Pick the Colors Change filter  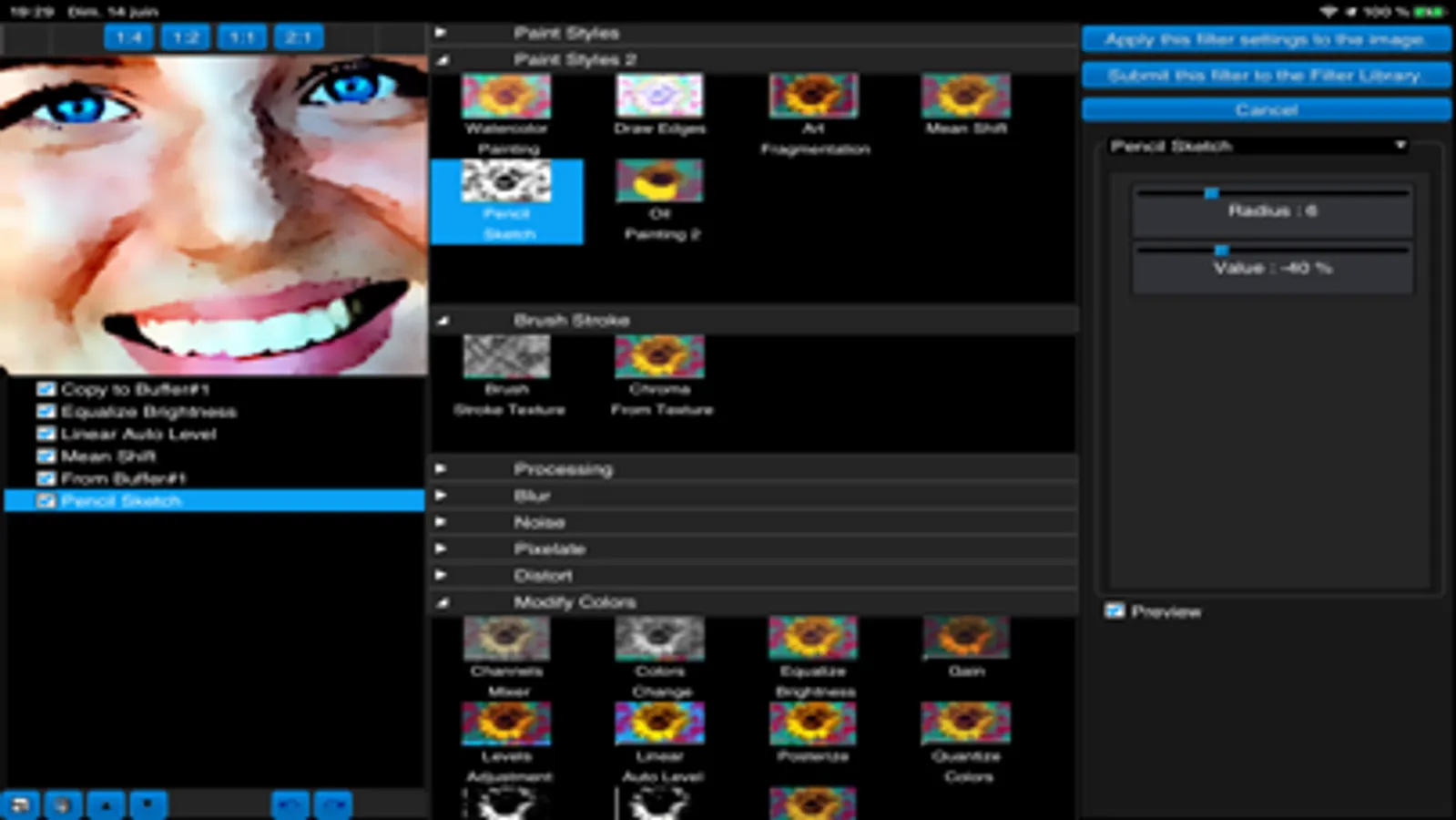[659, 638]
